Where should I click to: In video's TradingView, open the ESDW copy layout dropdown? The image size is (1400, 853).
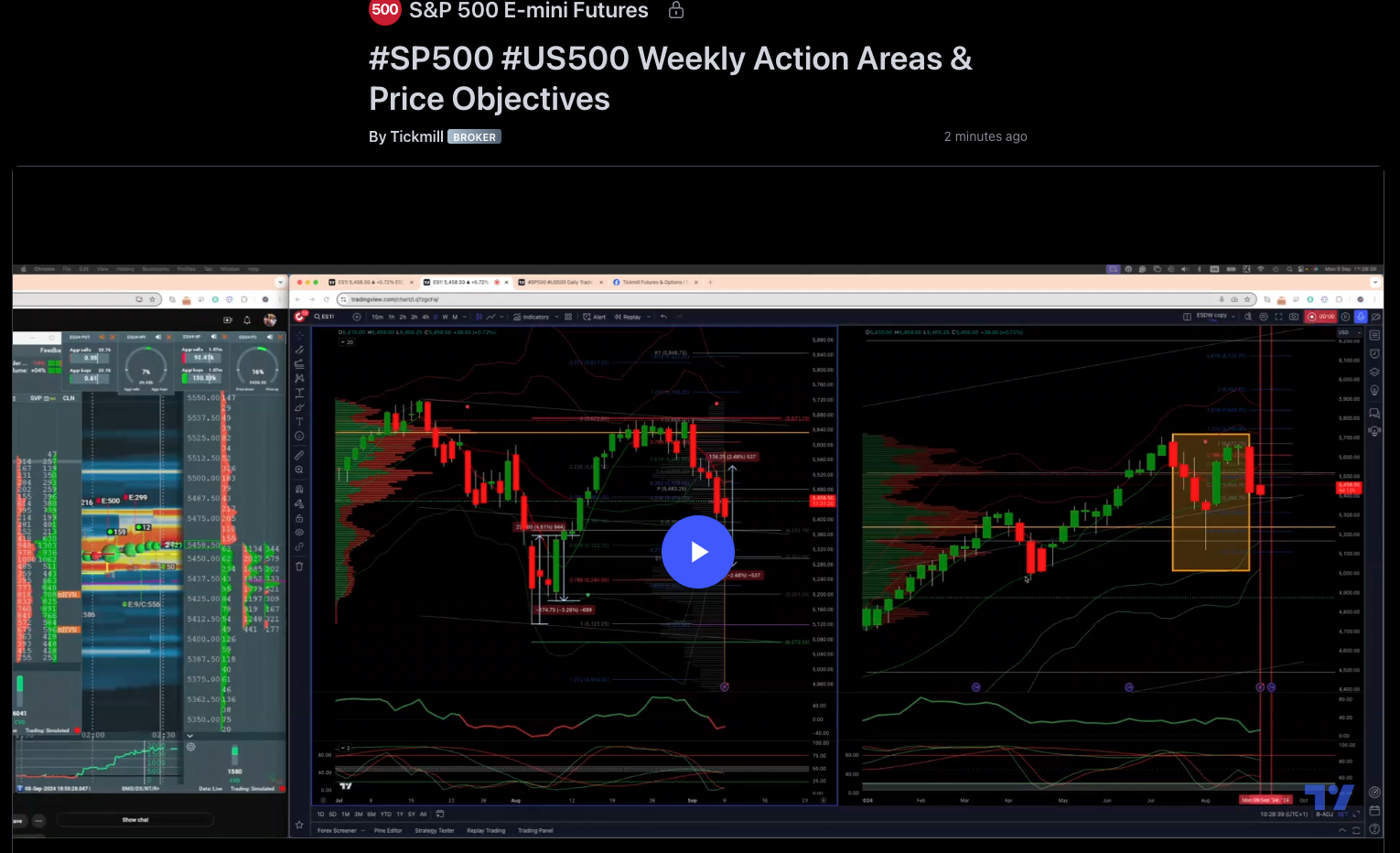tap(1214, 317)
